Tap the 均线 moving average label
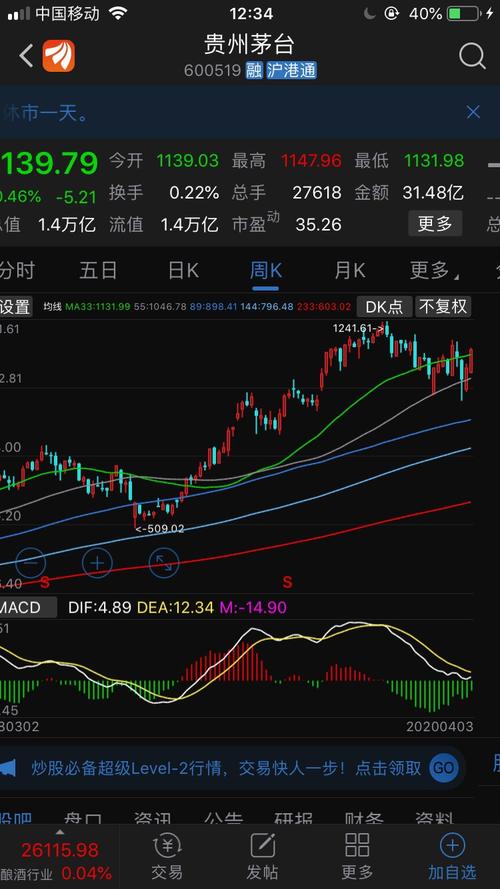 [53, 307]
